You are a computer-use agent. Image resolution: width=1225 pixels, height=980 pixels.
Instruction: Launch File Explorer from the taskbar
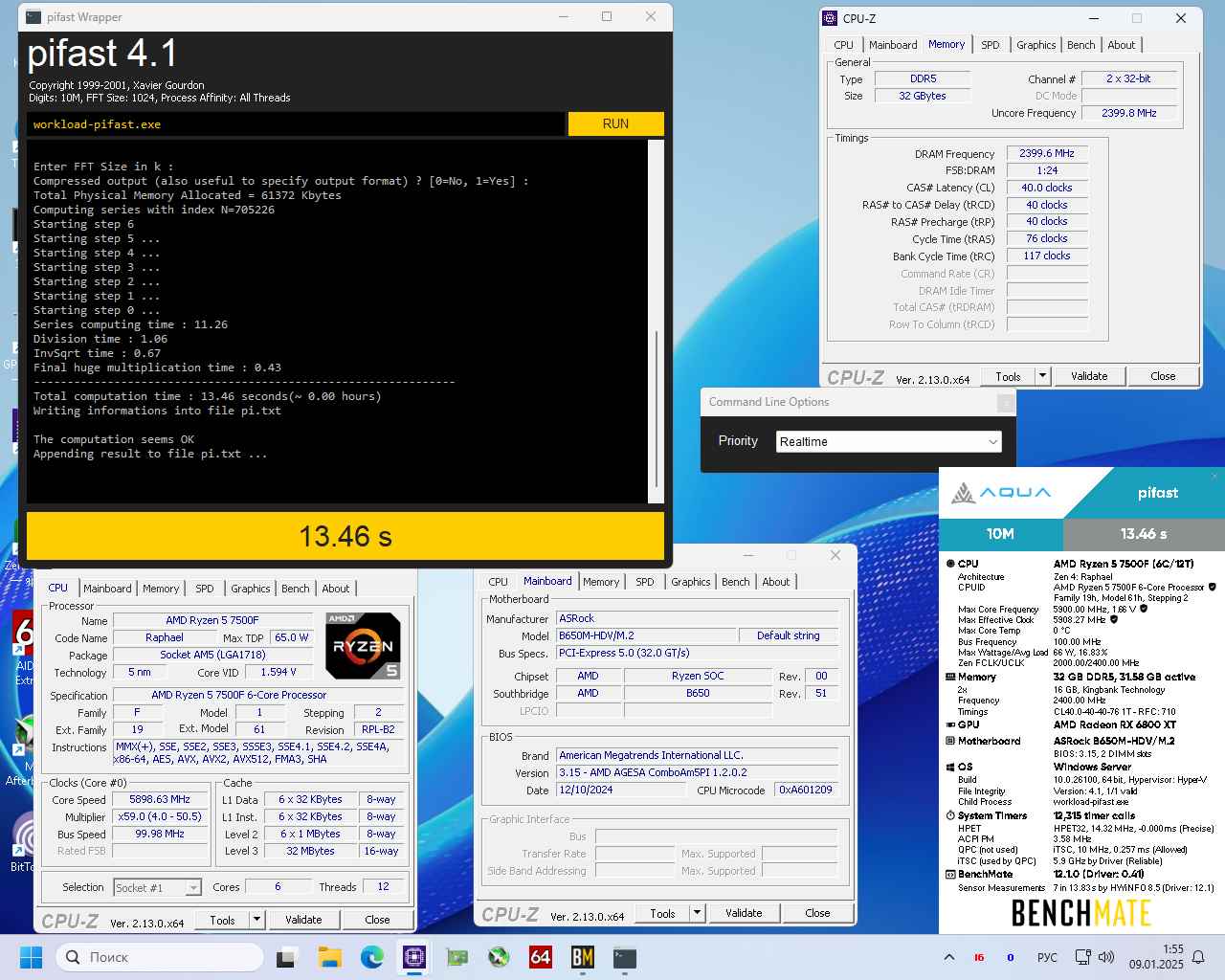(x=330, y=957)
